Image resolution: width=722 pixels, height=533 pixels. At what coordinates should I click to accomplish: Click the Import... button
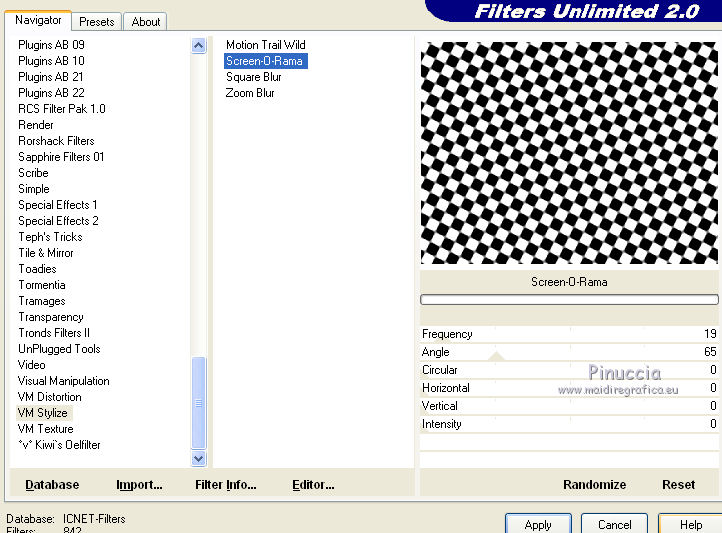[x=139, y=485]
